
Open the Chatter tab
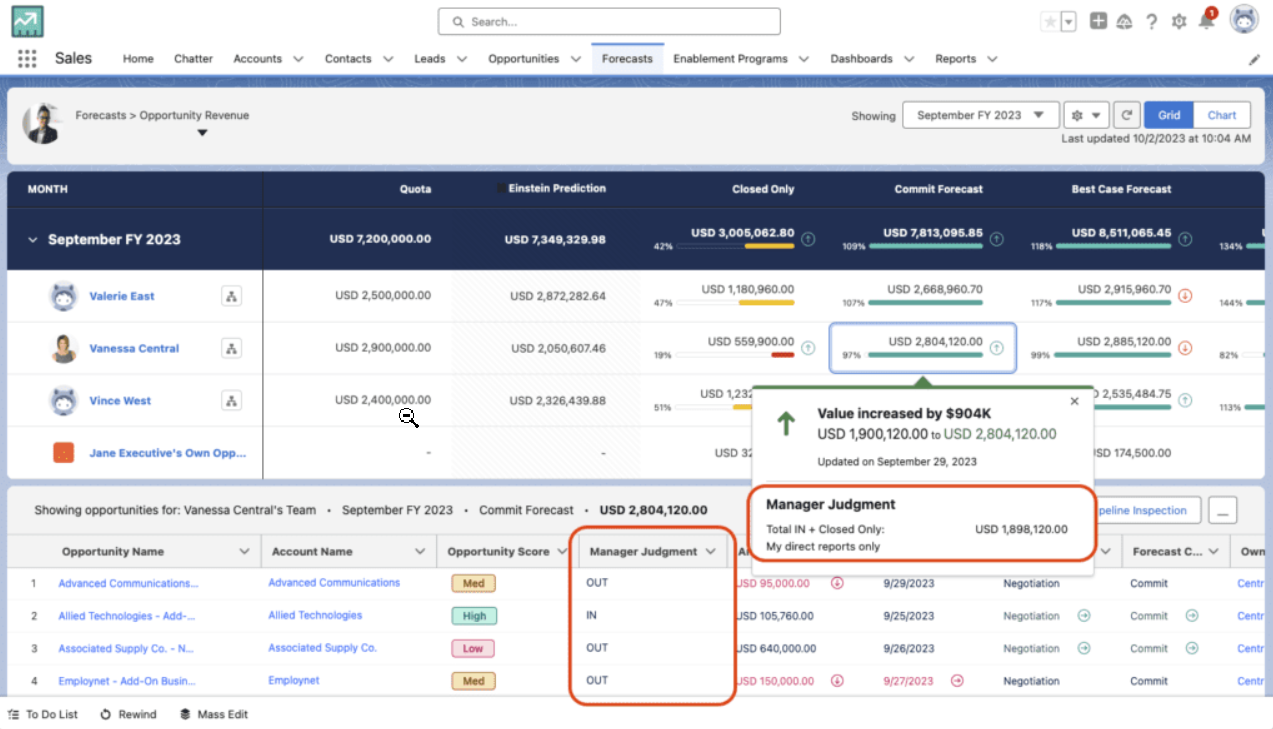tap(193, 59)
